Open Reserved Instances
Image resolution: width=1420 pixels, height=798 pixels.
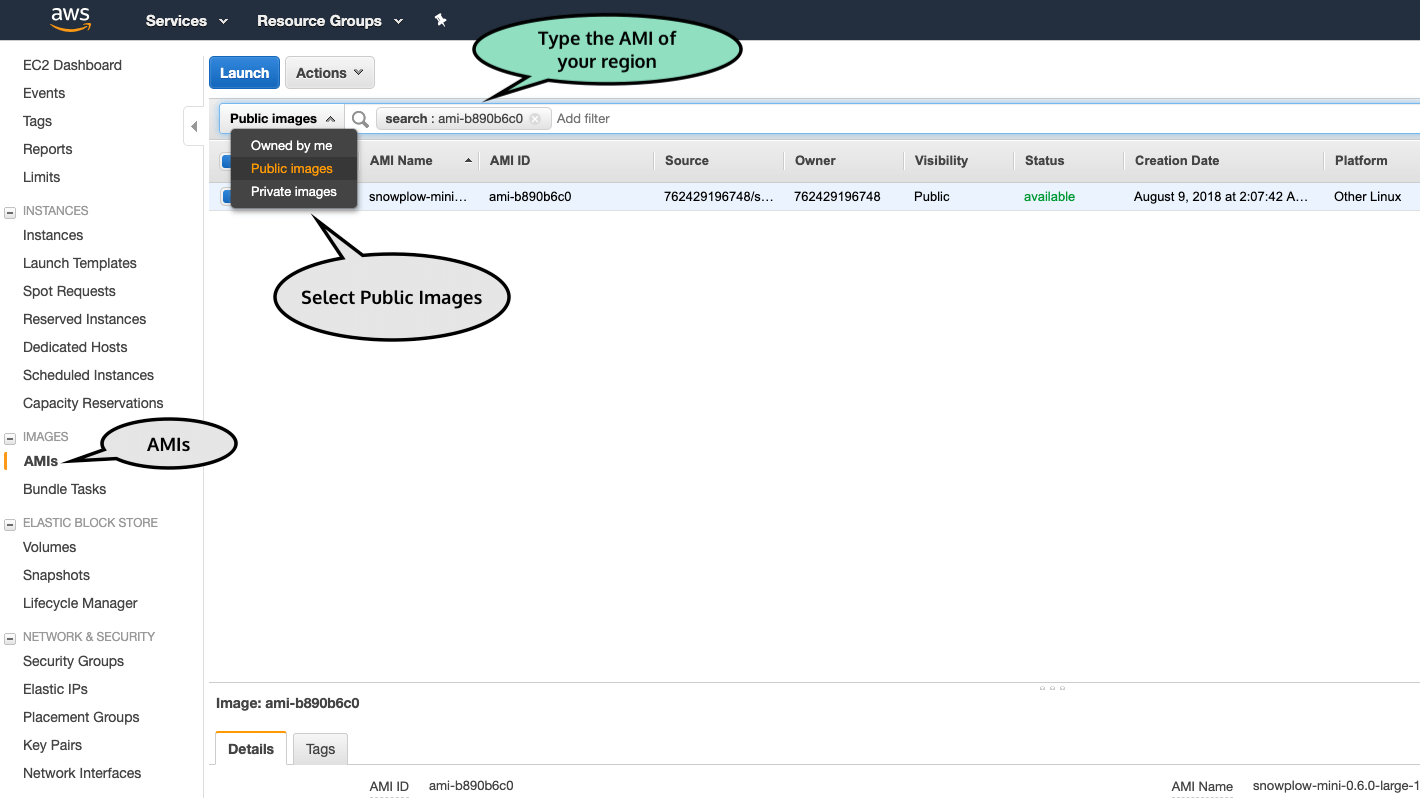[x=85, y=319]
